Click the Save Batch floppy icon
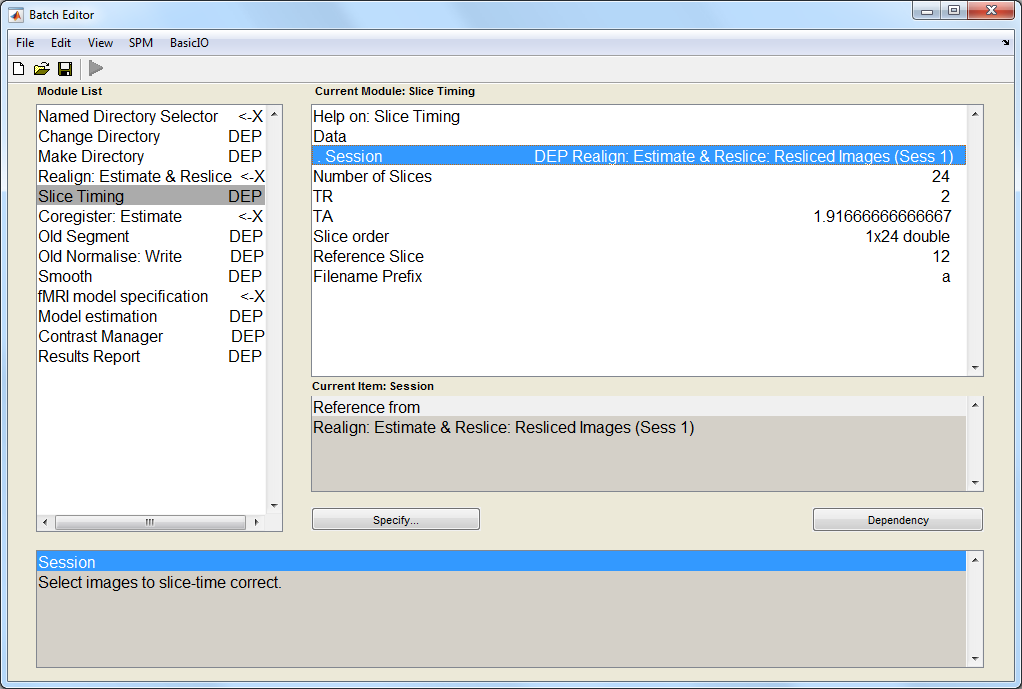1022x689 pixels. pos(64,69)
